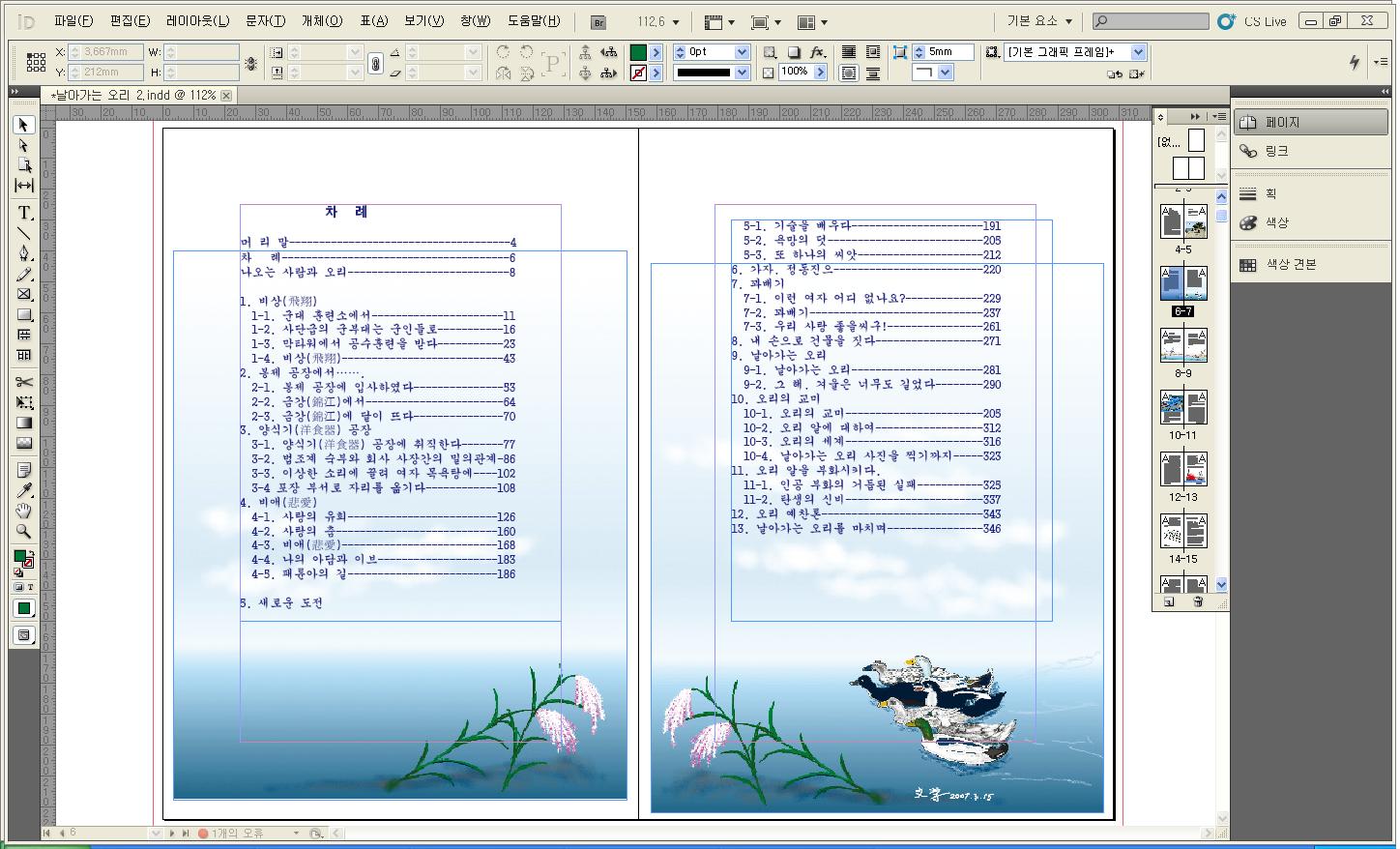Click the drop shadow icon

pyautogui.click(x=794, y=52)
